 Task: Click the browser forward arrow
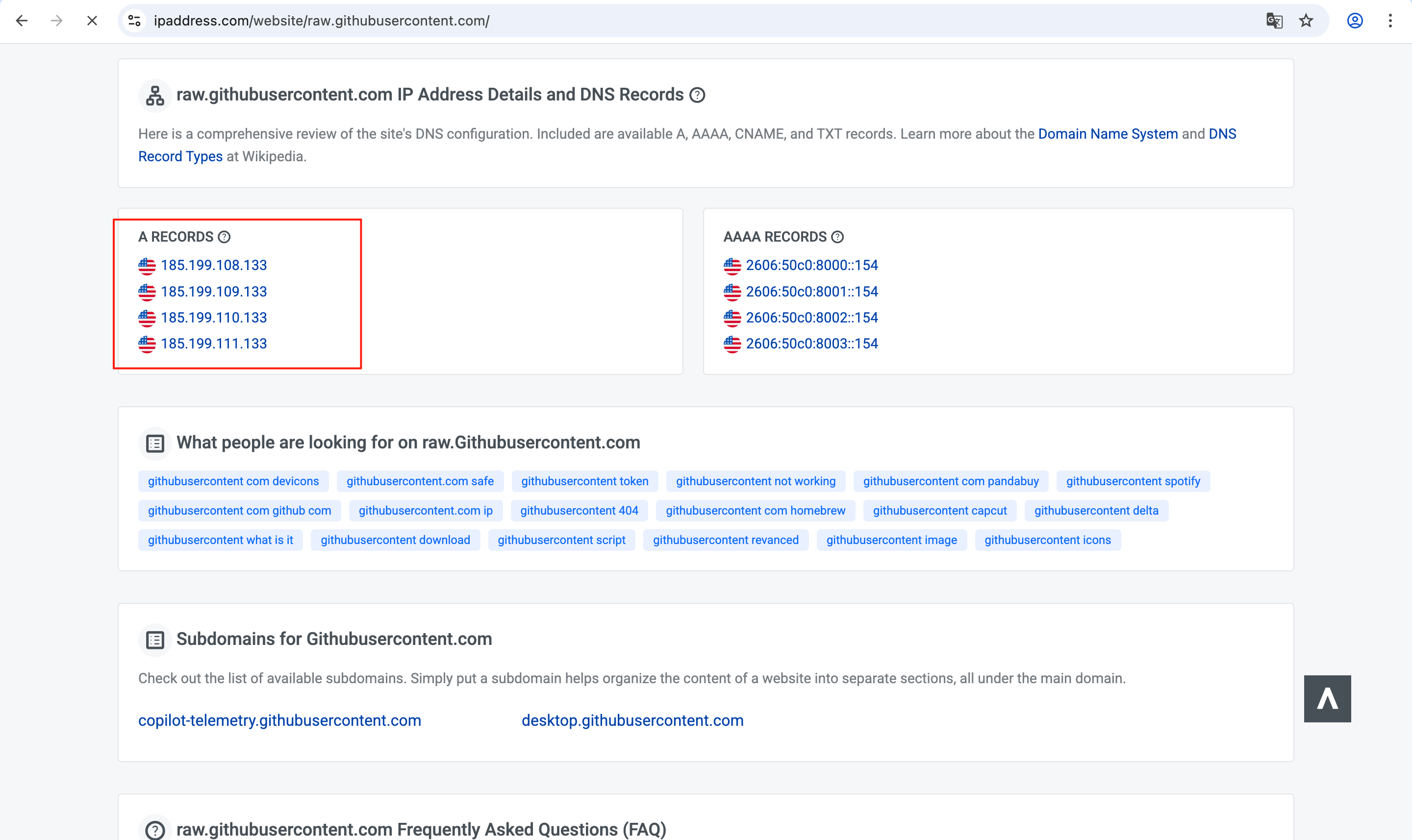pos(56,21)
